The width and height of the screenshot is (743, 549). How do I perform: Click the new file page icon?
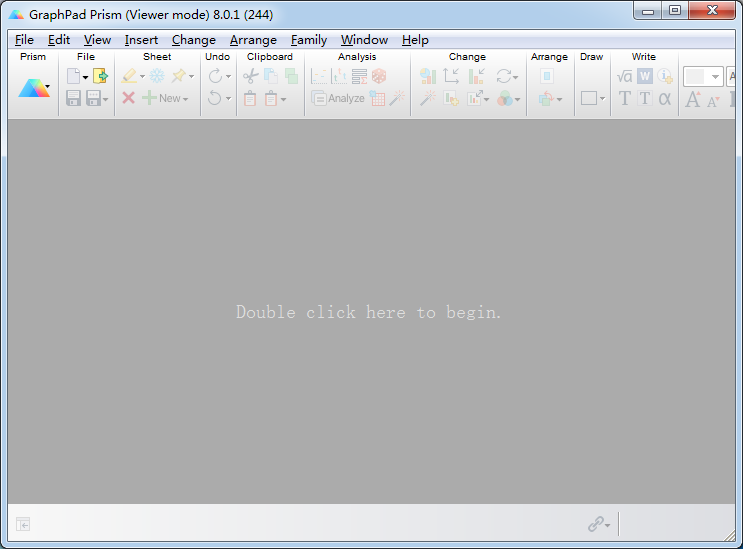73,76
